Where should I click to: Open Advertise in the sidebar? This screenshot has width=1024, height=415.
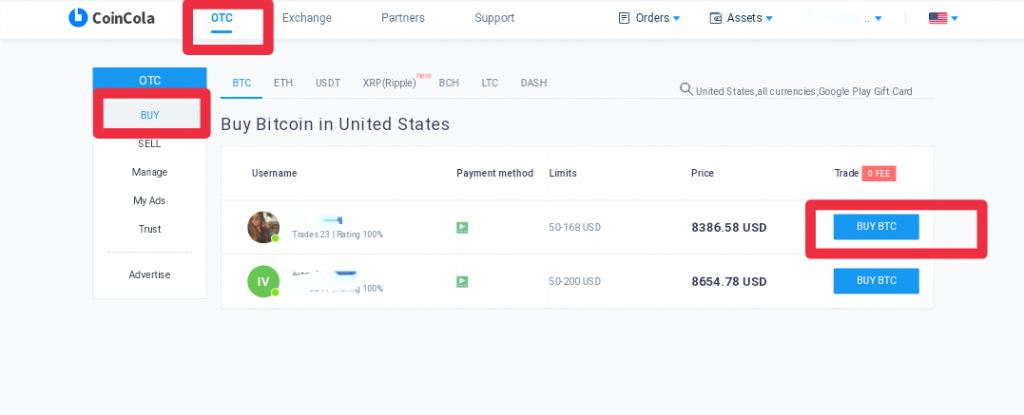point(150,275)
